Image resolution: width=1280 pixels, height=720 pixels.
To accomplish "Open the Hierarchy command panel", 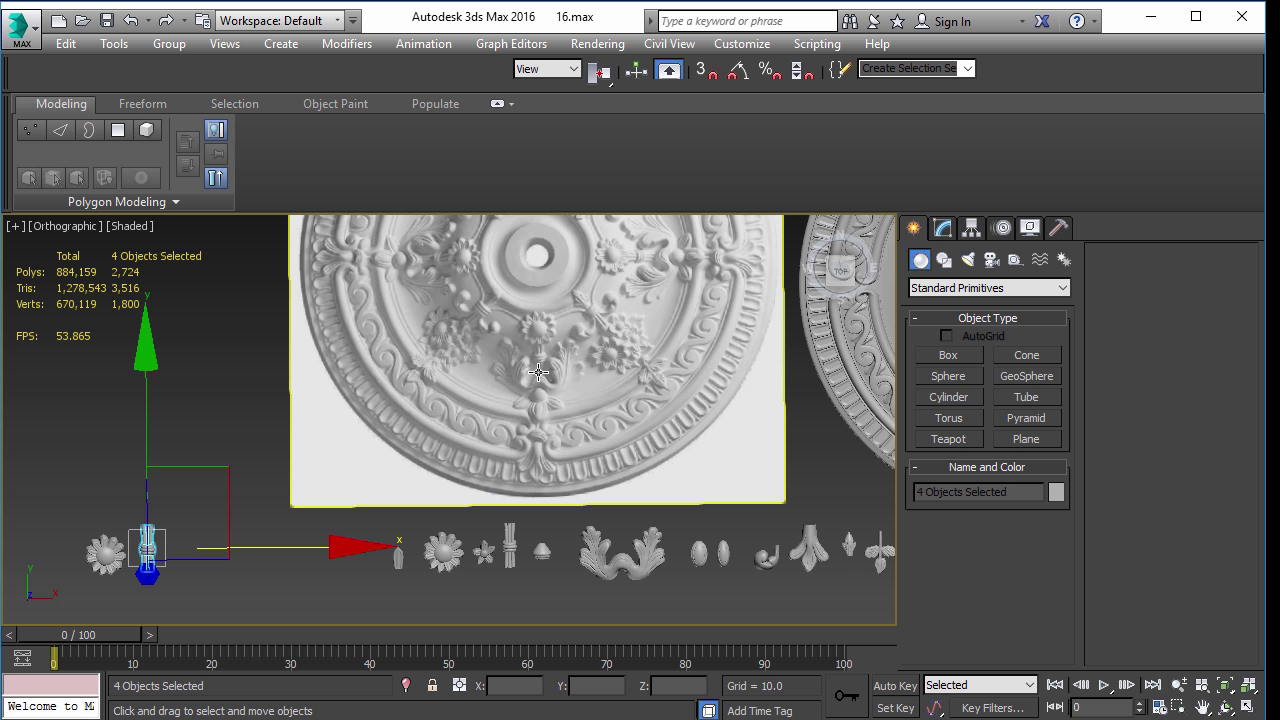I will (x=971, y=228).
